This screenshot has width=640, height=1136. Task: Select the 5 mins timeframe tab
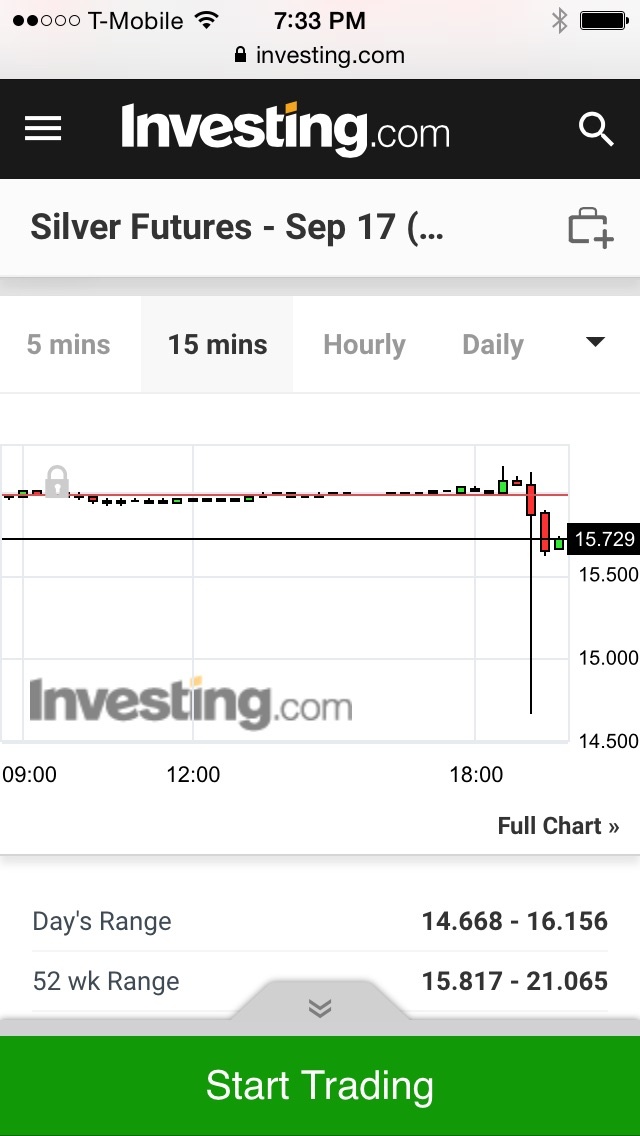pos(69,345)
